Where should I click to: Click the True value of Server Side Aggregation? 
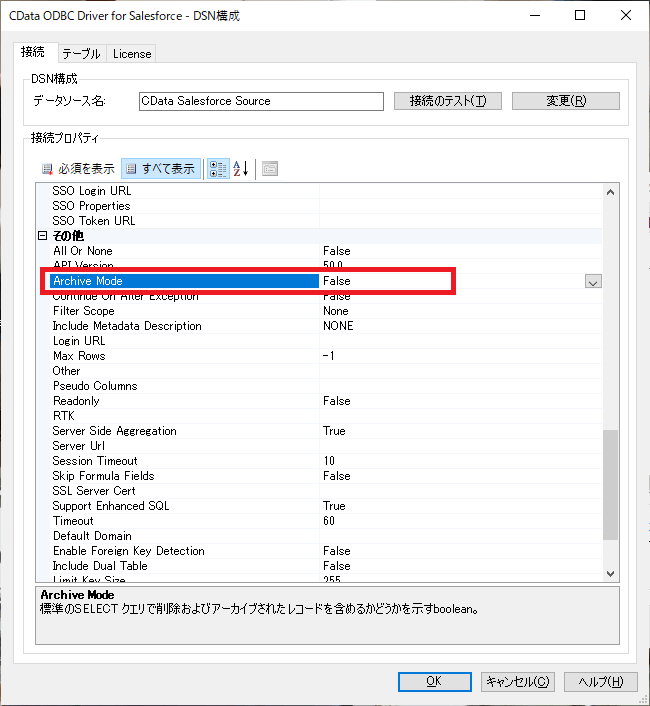[x=334, y=431]
